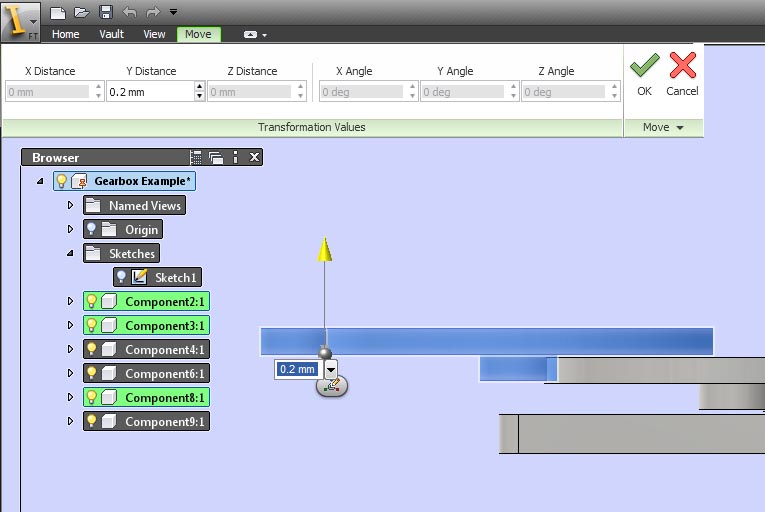Viewport: 765px width, 512px height.
Task: Select the Named Views node
Action: (135, 205)
